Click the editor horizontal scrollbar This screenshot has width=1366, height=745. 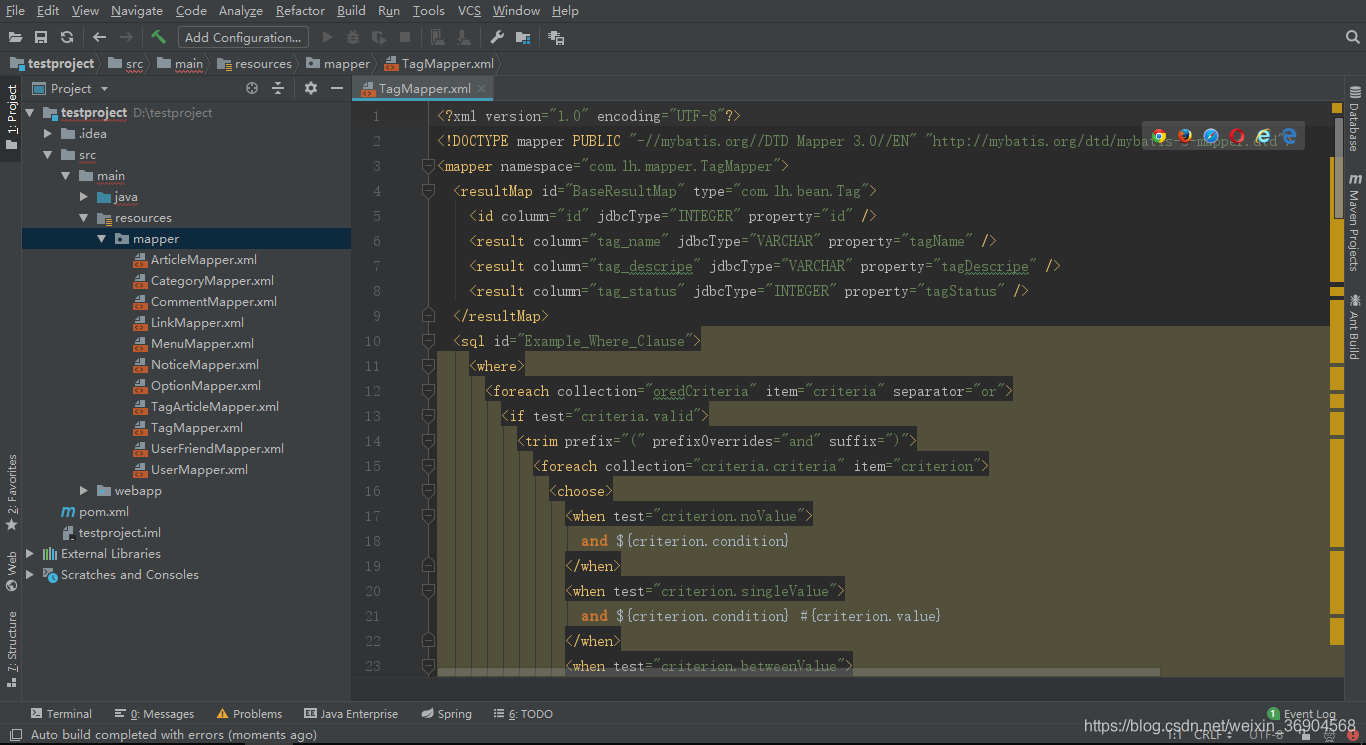pos(798,672)
